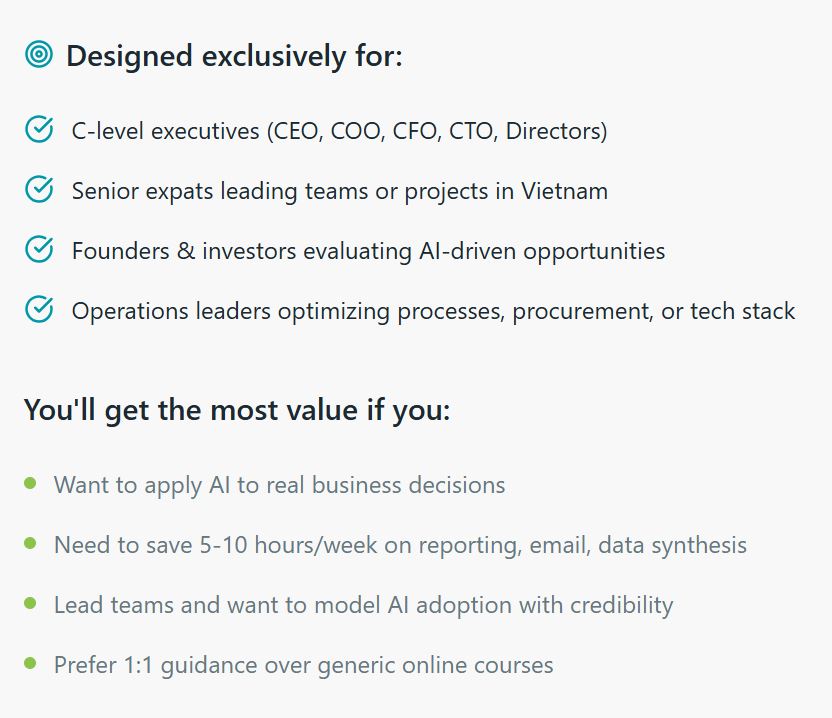Click the C-level executives list item text
The width and height of the screenshot is (832, 718).
(x=339, y=131)
